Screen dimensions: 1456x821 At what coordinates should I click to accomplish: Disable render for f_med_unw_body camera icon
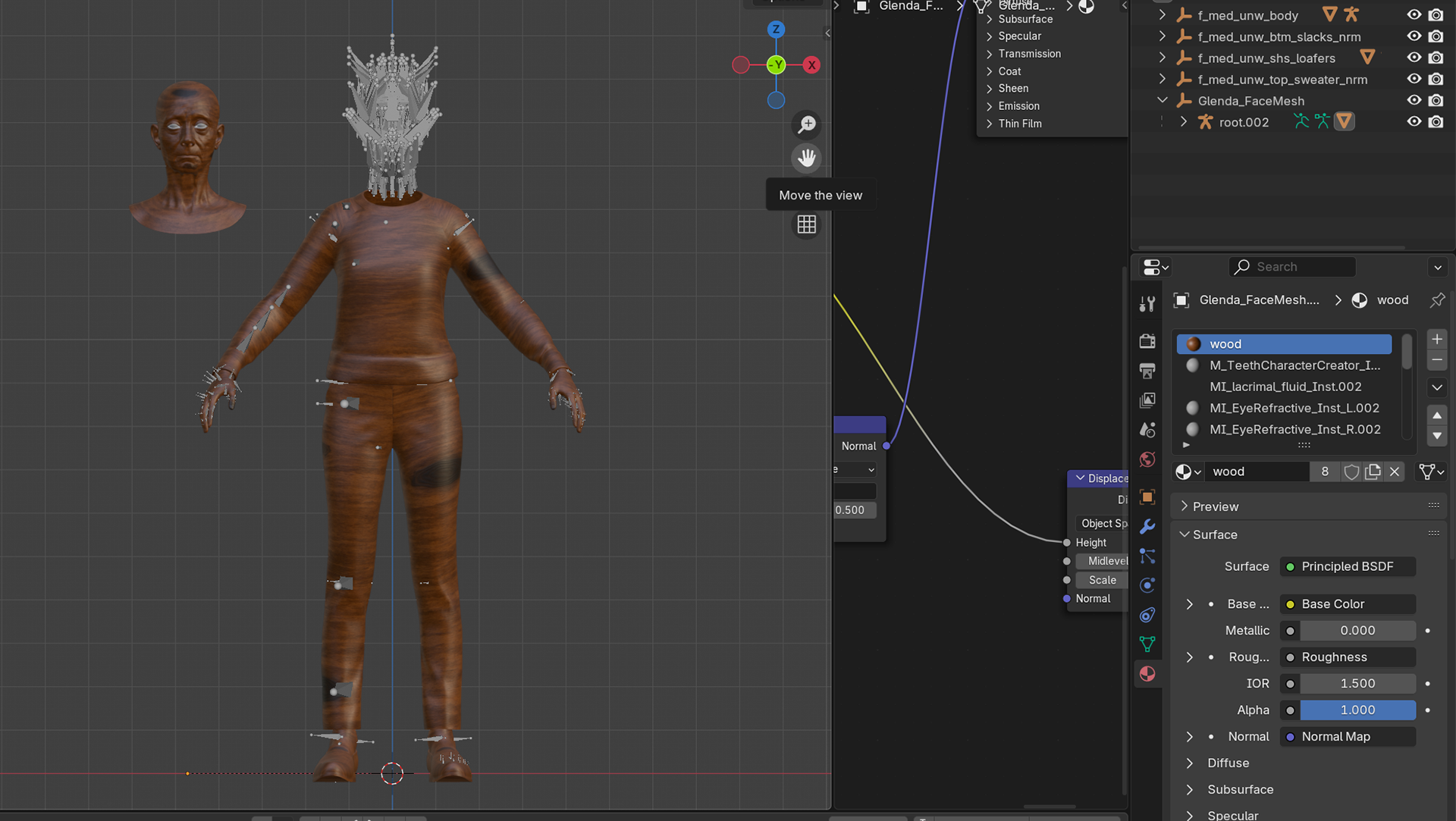coord(1436,15)
